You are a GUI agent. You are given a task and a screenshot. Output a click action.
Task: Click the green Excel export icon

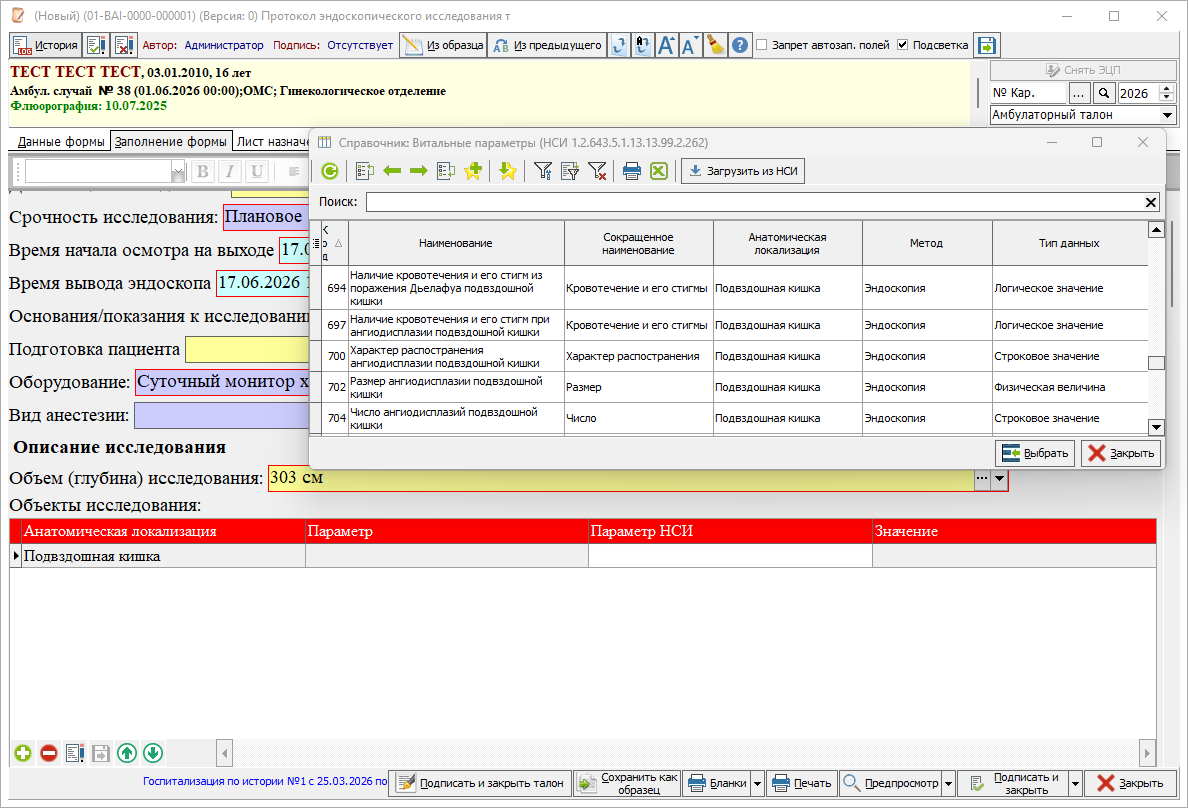659,171
